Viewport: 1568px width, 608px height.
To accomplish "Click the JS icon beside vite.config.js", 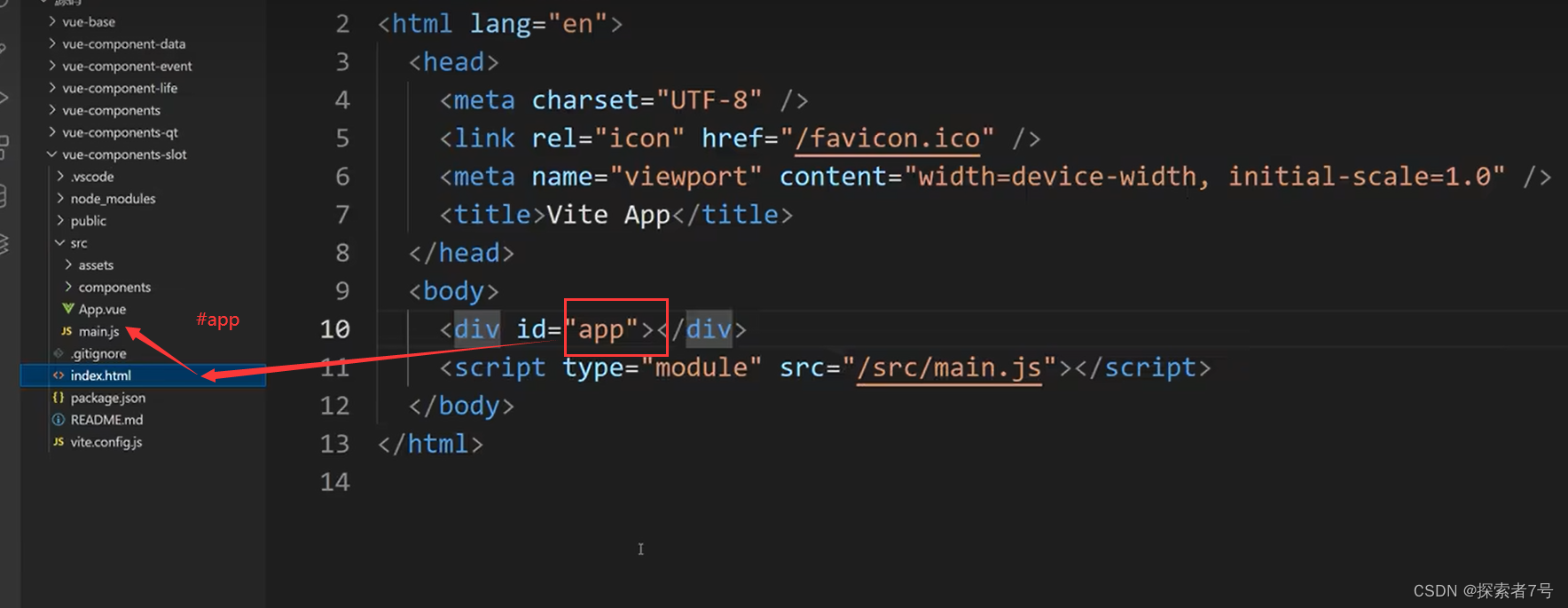I will click(59, 442).
